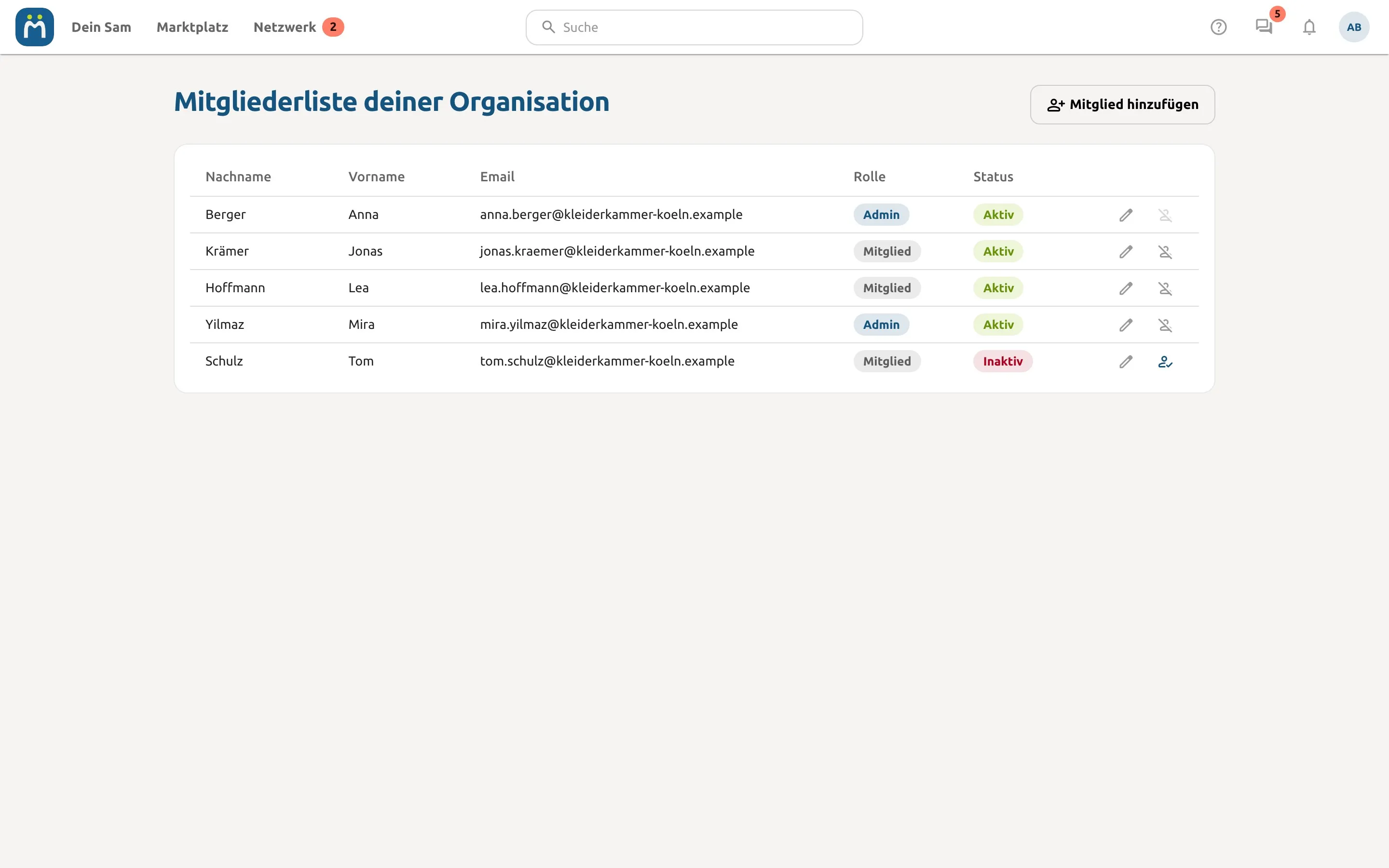Click the search magnifier icon
The width and height of the screenshot is (1389, 868).
point(548,27)
